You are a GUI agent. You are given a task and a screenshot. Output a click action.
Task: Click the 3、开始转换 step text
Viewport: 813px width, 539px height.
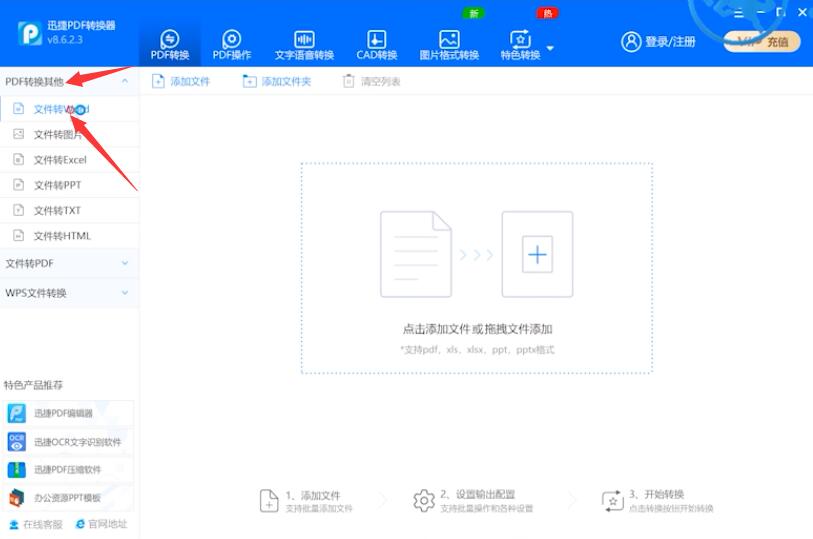click(x=656, y=494)
